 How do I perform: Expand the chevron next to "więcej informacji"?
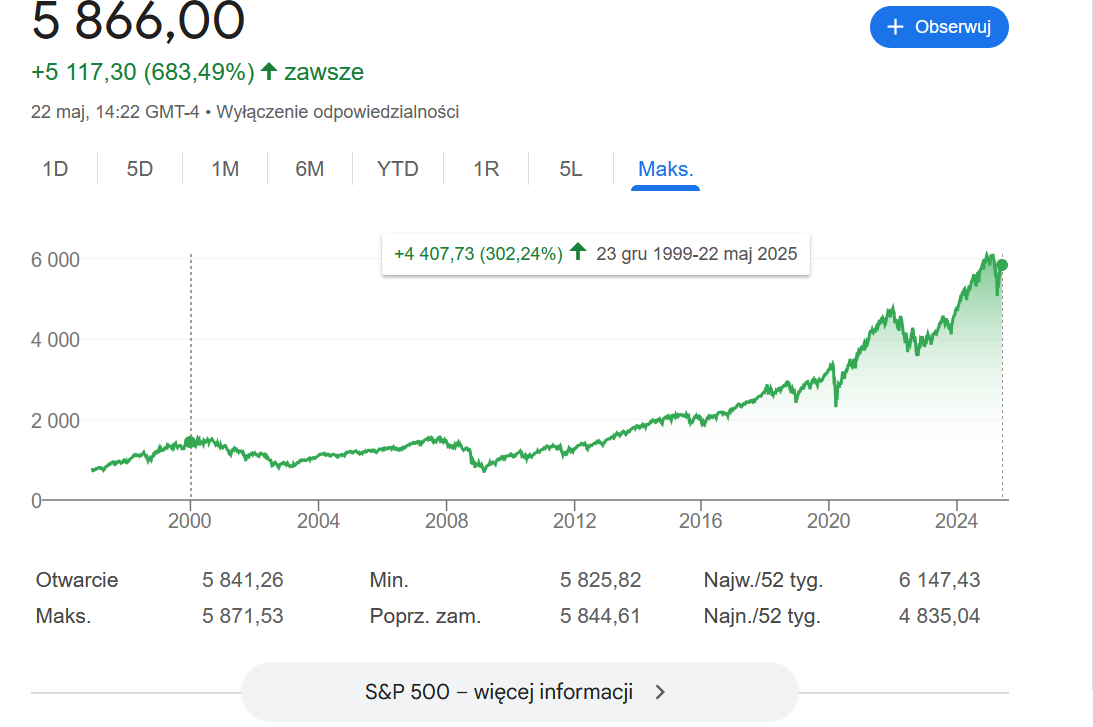(660, 691)
